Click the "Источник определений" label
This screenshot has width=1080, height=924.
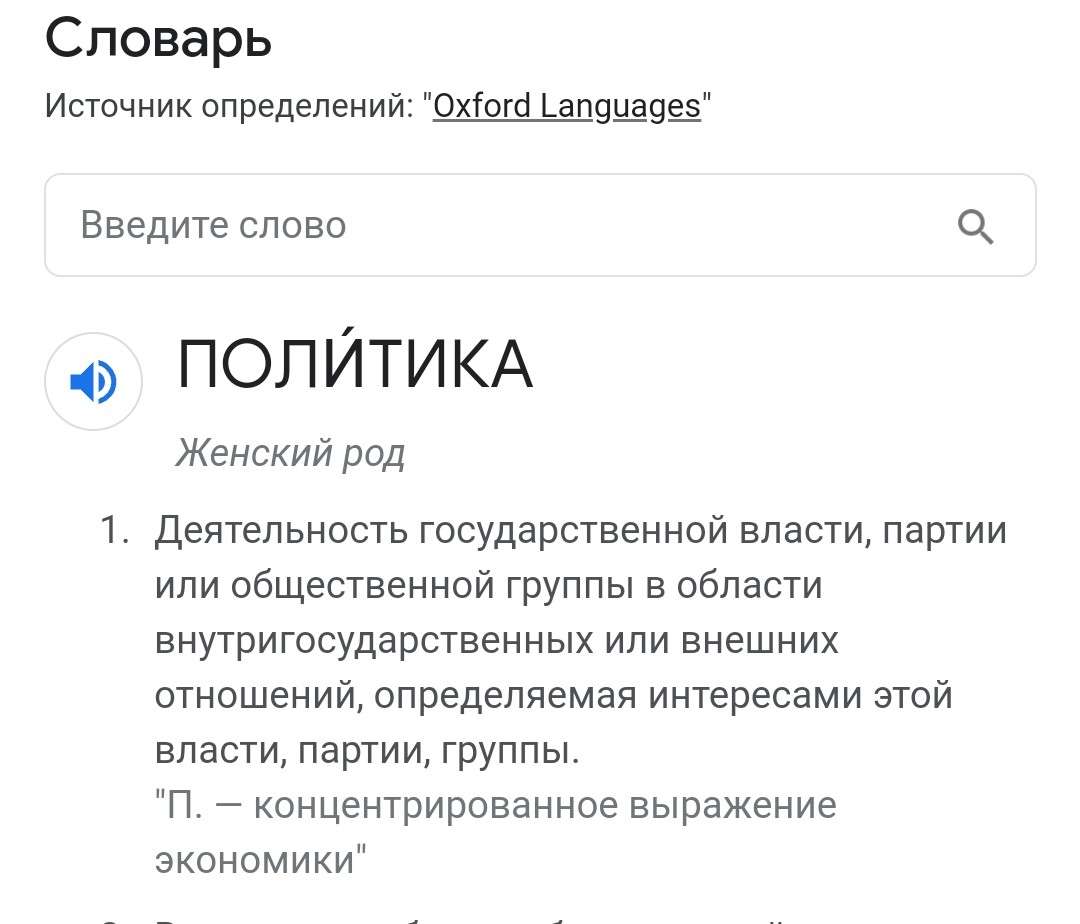point(228,105)
